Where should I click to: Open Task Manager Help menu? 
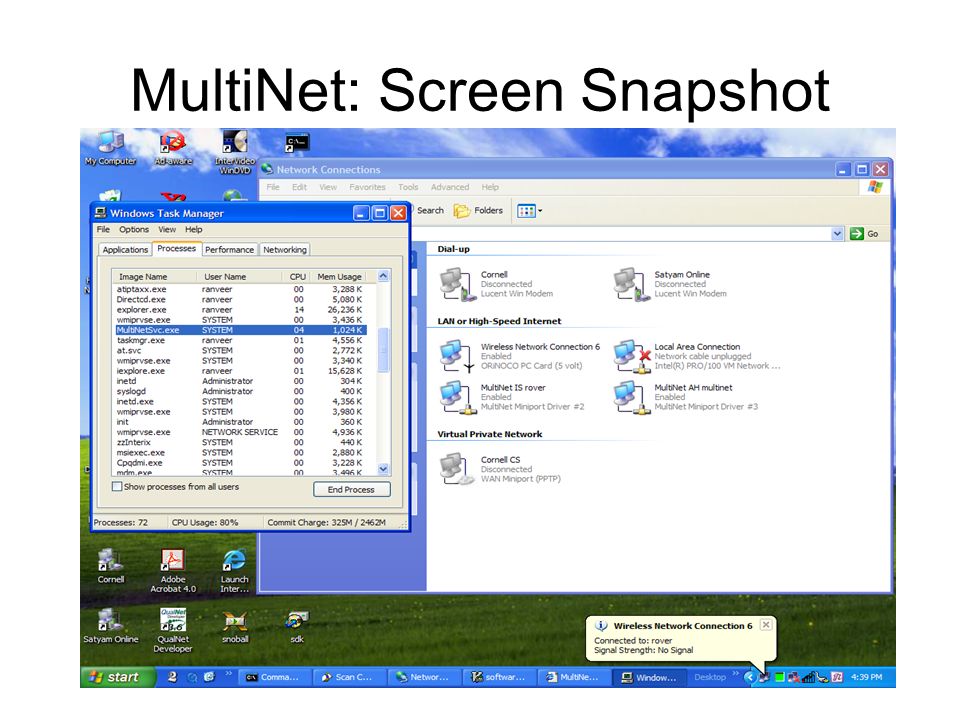point(193,230)
